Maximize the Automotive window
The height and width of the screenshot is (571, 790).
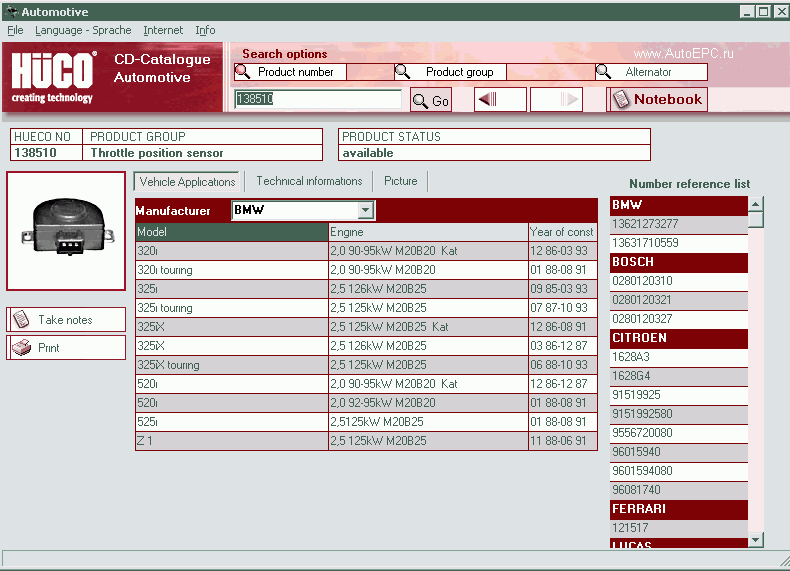point(764,11)
